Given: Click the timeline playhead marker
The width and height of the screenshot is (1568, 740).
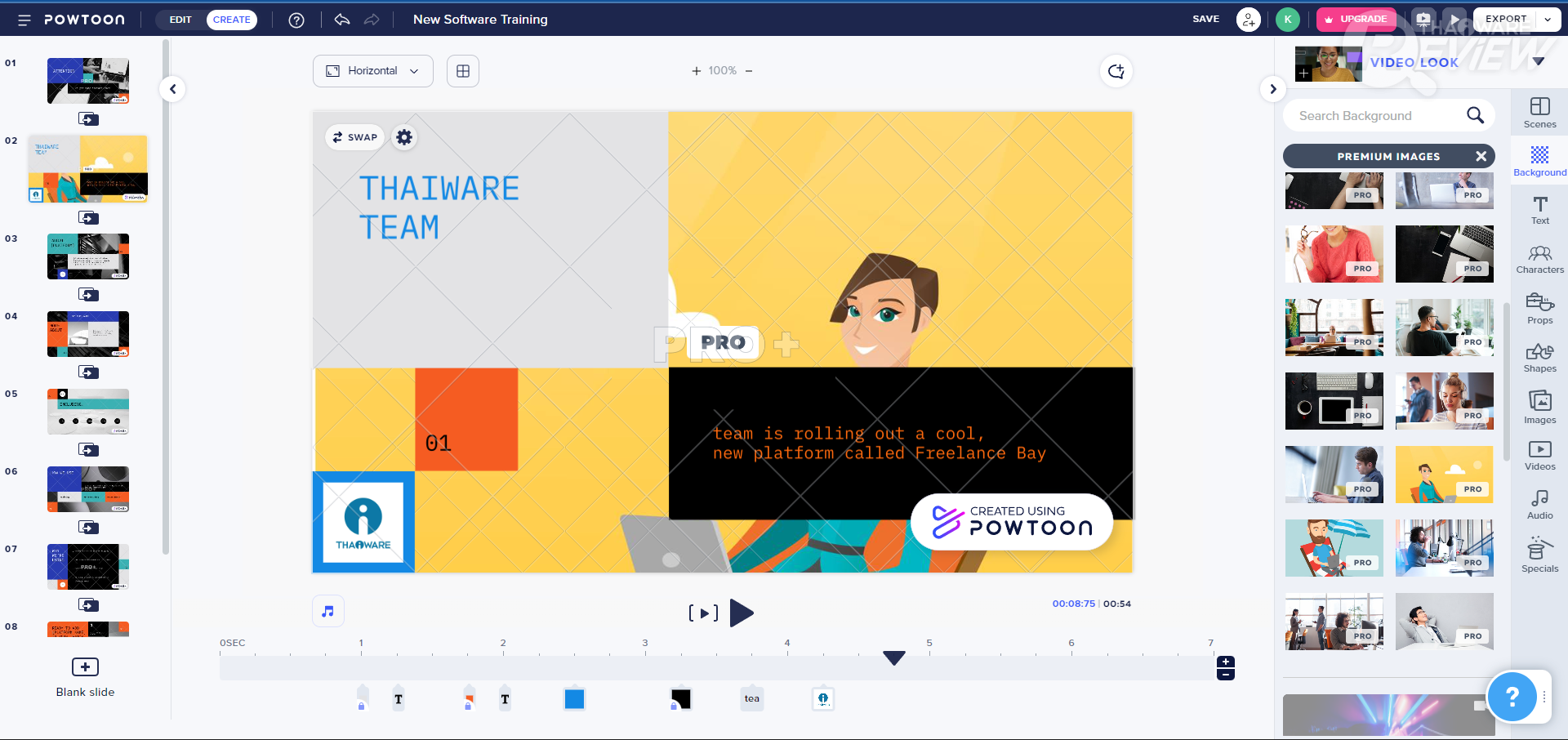Looking at the screenshot, I should coord(894,658).
